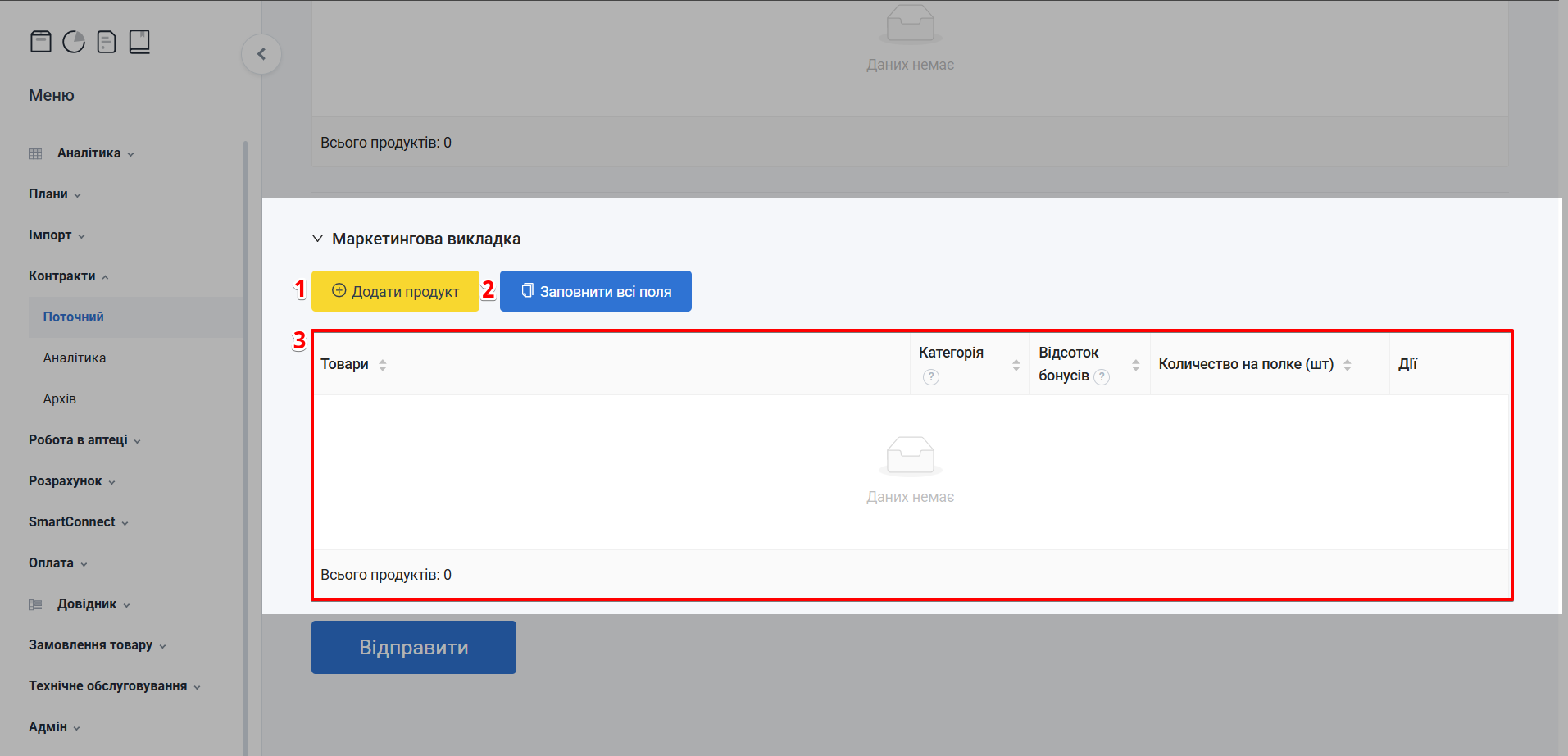The image size is (1568, 756).
Task: Click help icon next to Відсоток бонусів
Action: tap(1102, 377)
